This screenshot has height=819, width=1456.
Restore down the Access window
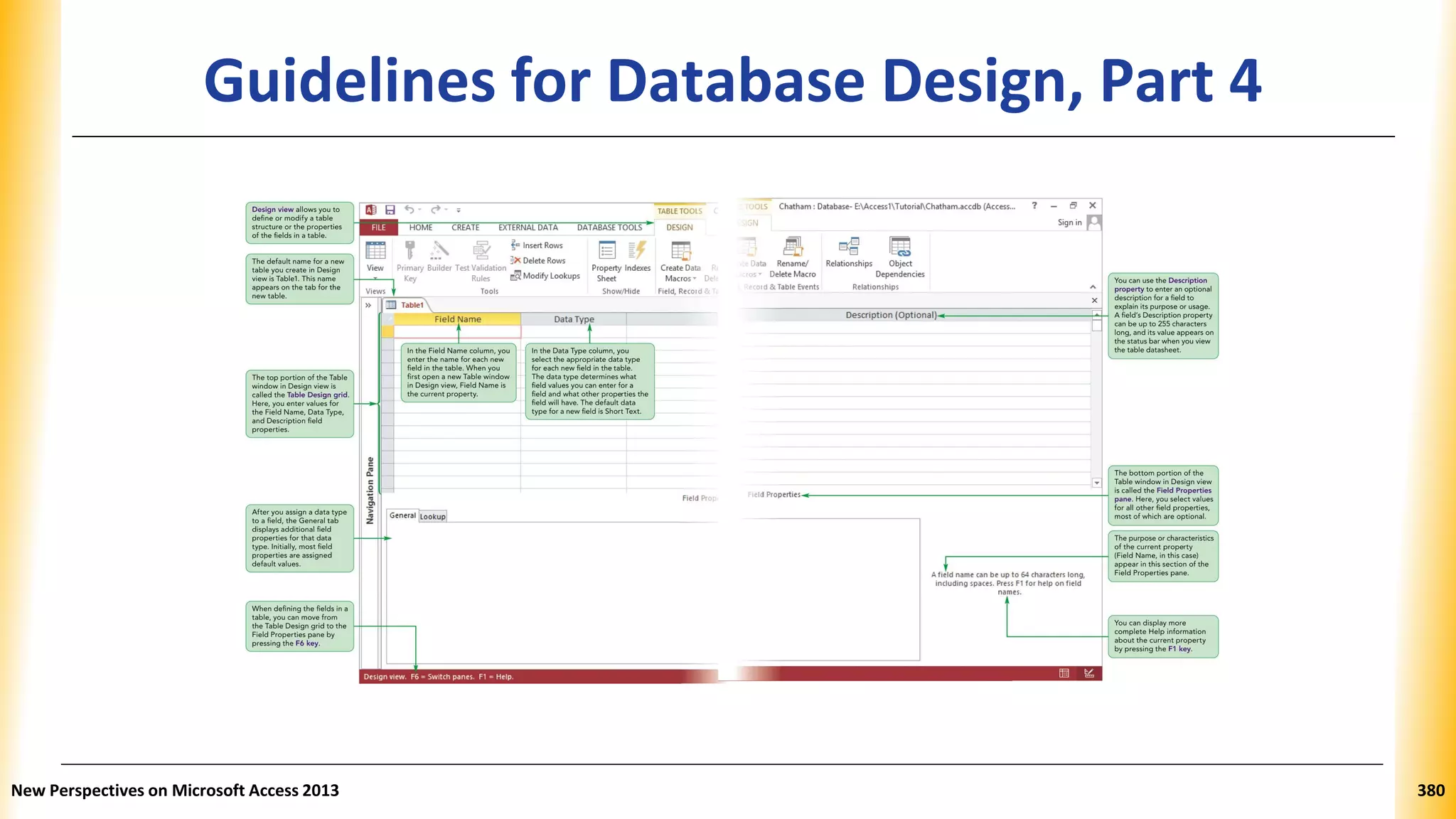point(1074,205)
